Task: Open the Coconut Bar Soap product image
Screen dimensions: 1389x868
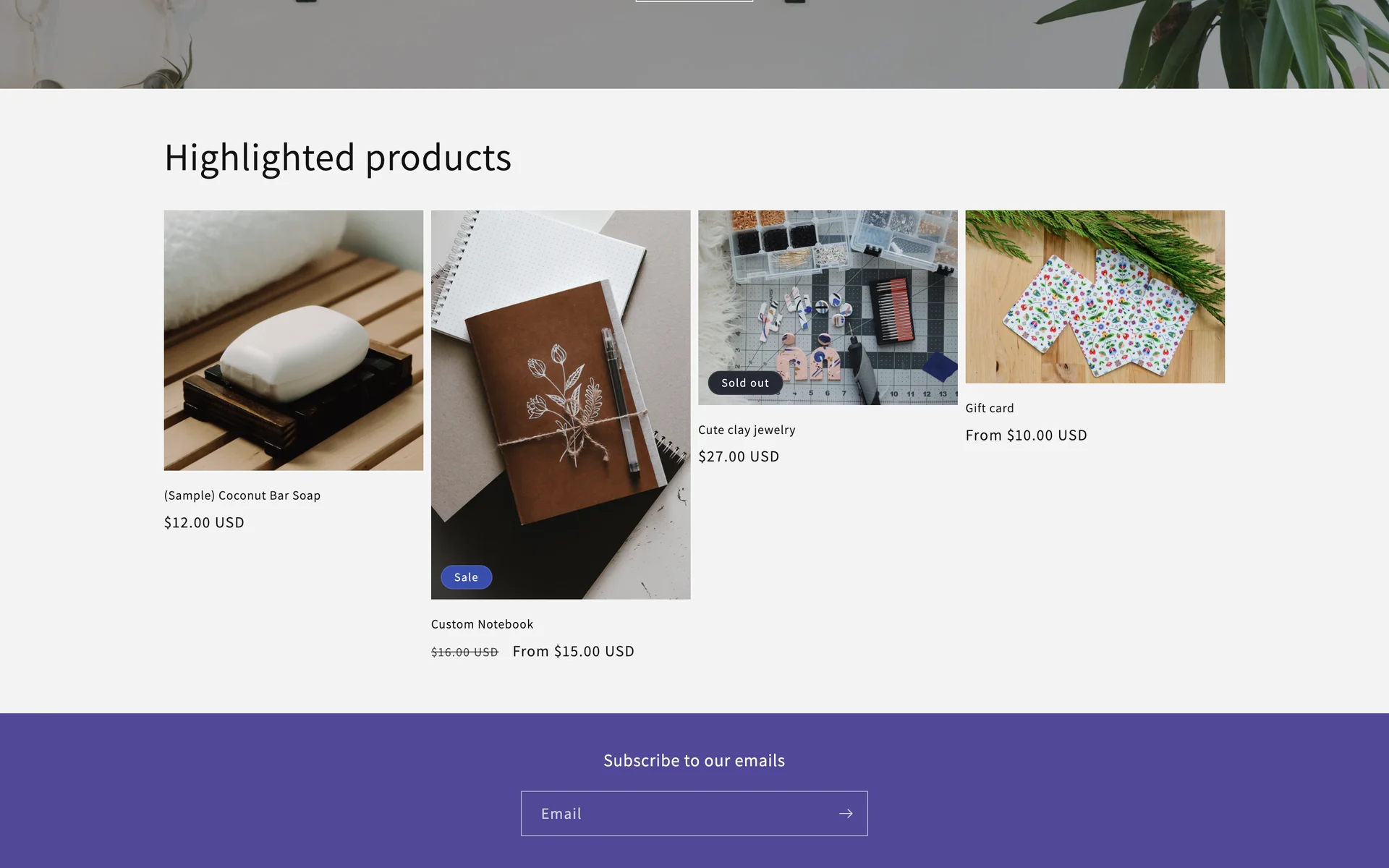Action: (x=293, y=340)
